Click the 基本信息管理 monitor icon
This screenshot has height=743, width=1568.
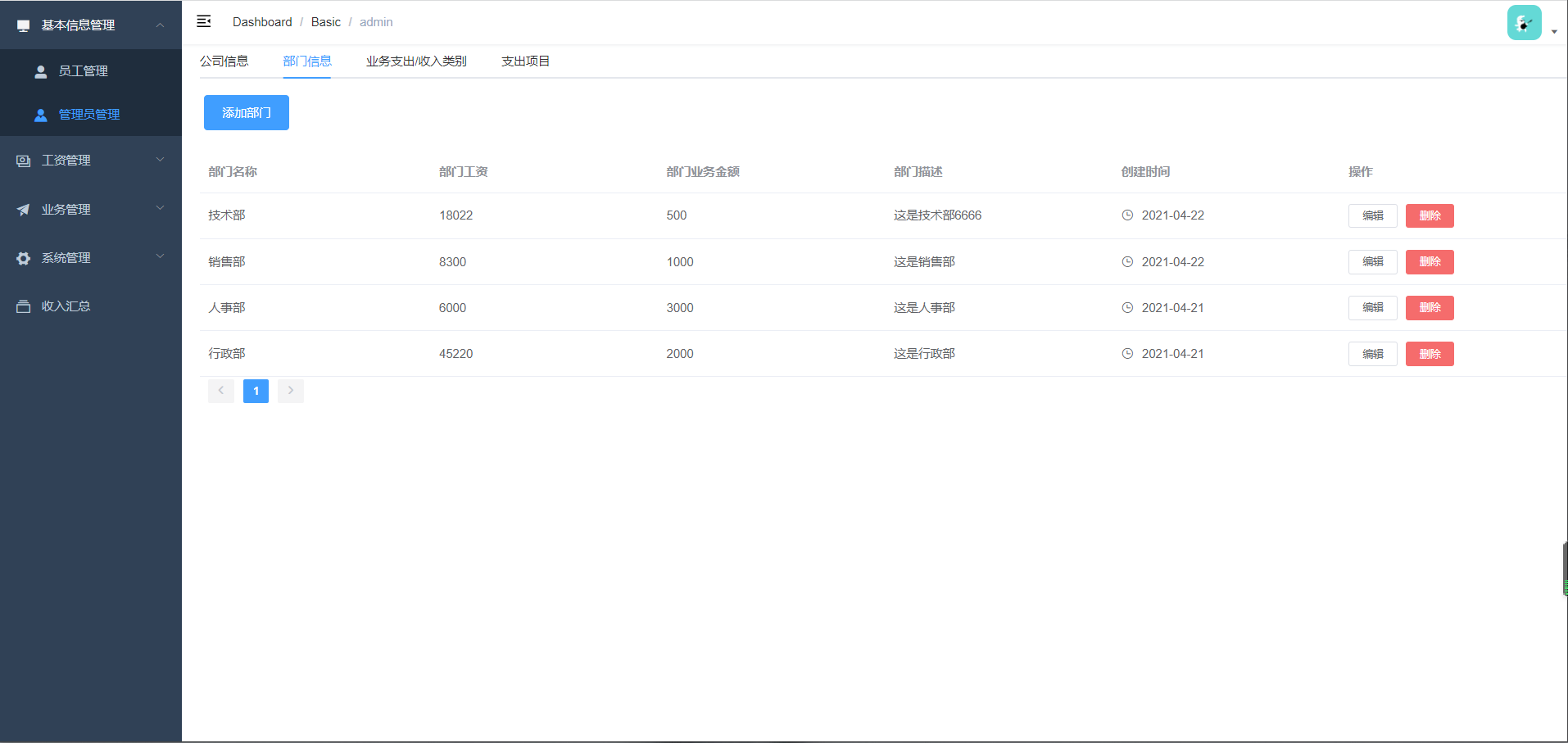[x=24, y=26]
